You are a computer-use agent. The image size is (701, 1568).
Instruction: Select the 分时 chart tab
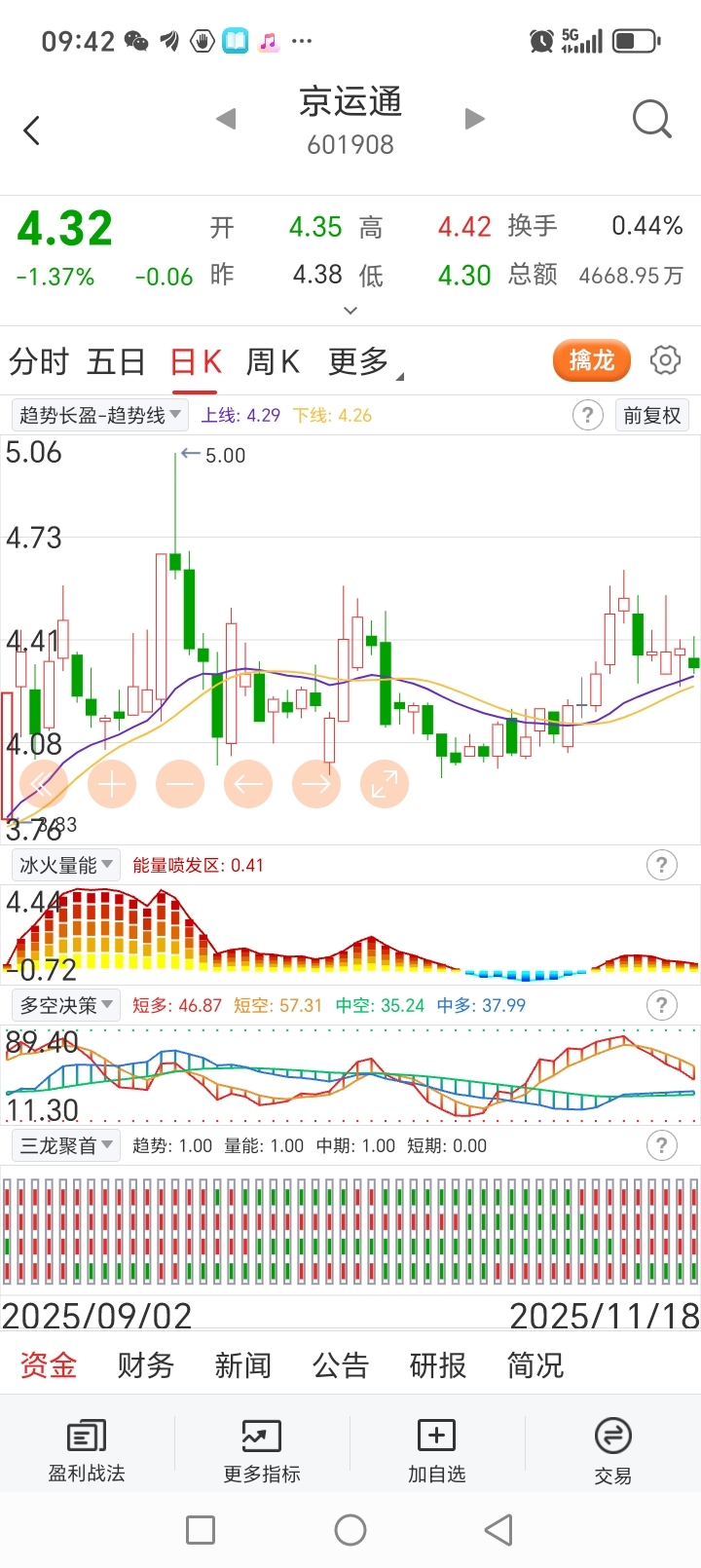click(x=39, y=362)
